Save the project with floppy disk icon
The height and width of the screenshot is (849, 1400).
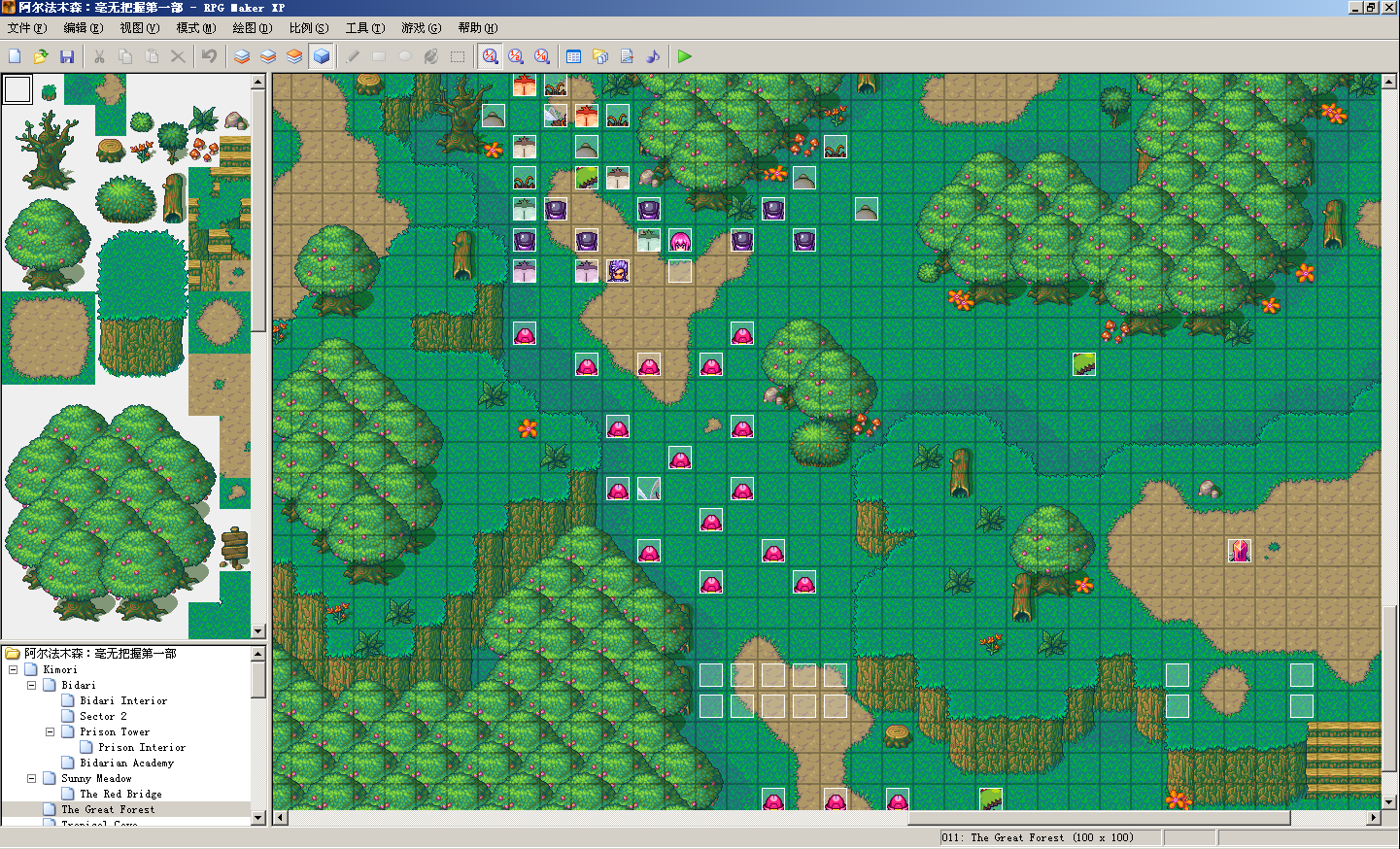(67, 56)
